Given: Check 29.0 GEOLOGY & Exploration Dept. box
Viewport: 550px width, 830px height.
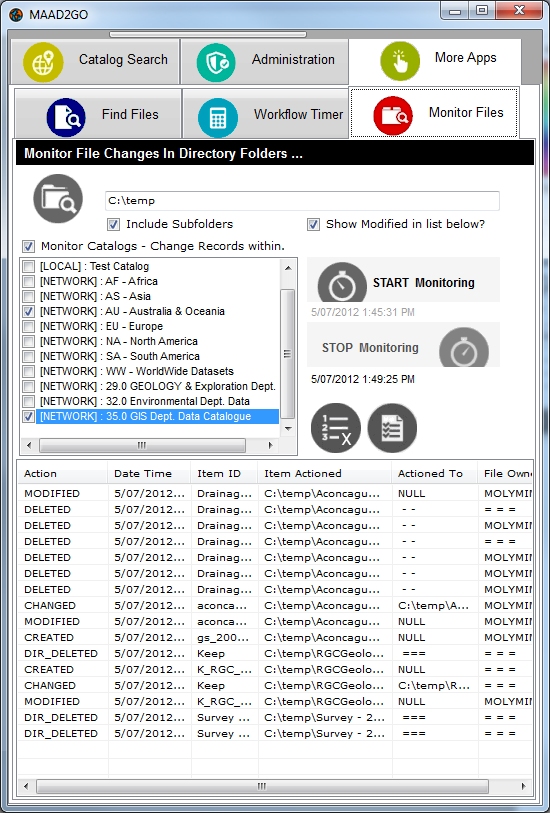Looking at the screenshot, I should pyautogui.click(x=29, y=386).
